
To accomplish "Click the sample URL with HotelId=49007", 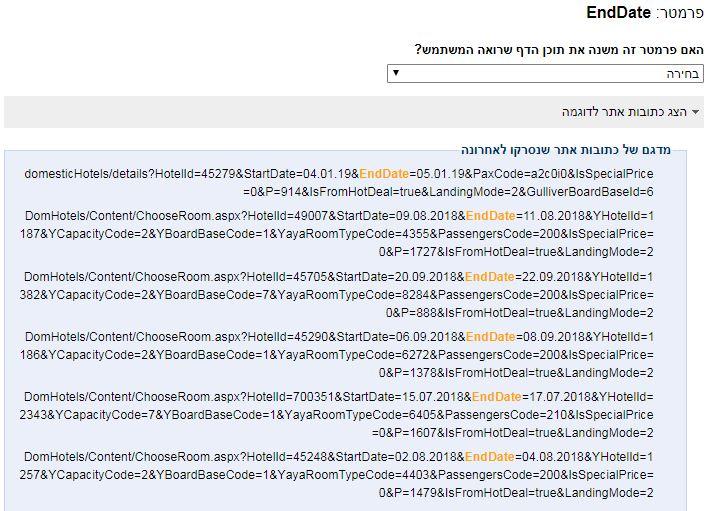I will click(x=337, y=234).
